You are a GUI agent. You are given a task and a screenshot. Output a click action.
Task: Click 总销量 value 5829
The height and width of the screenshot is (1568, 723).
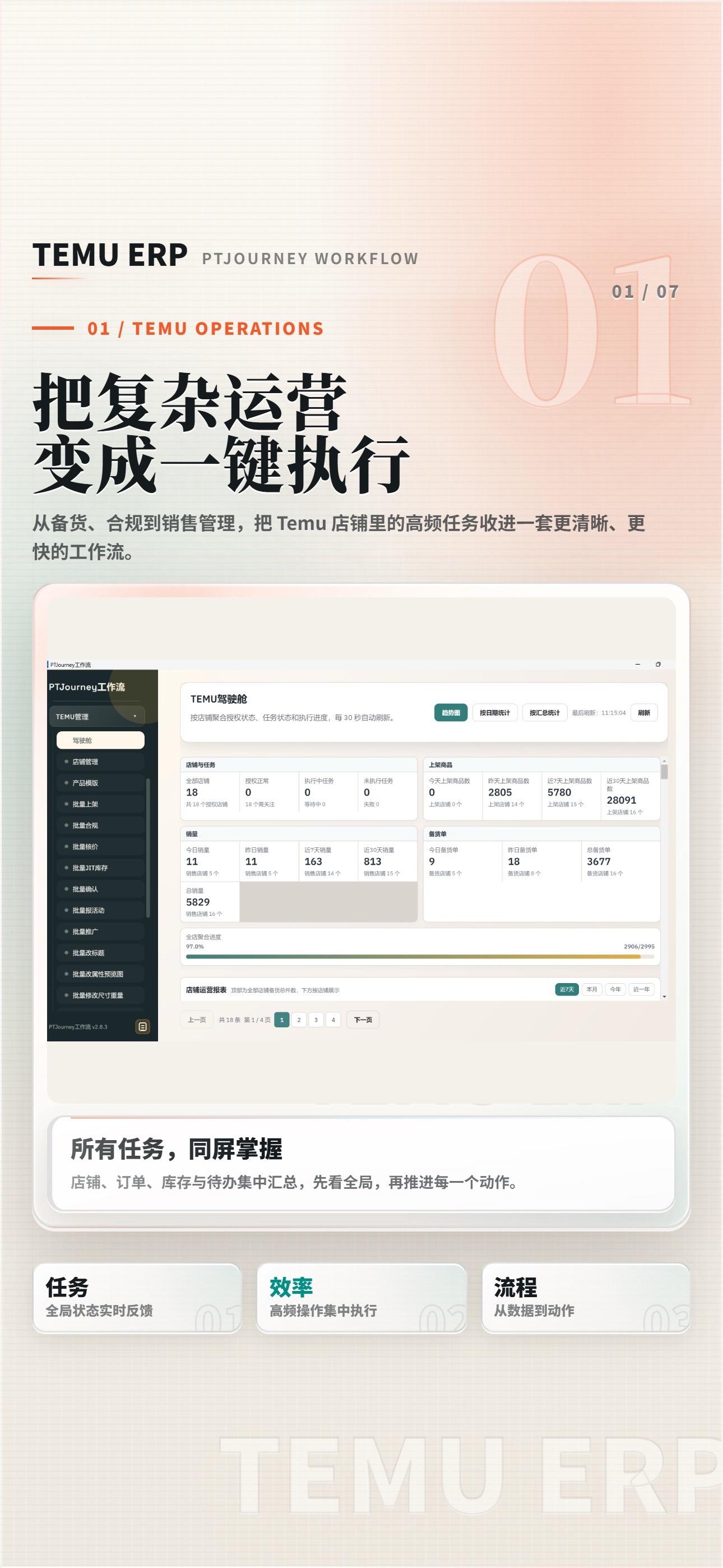pyautogui.click(x=198, y=902)
